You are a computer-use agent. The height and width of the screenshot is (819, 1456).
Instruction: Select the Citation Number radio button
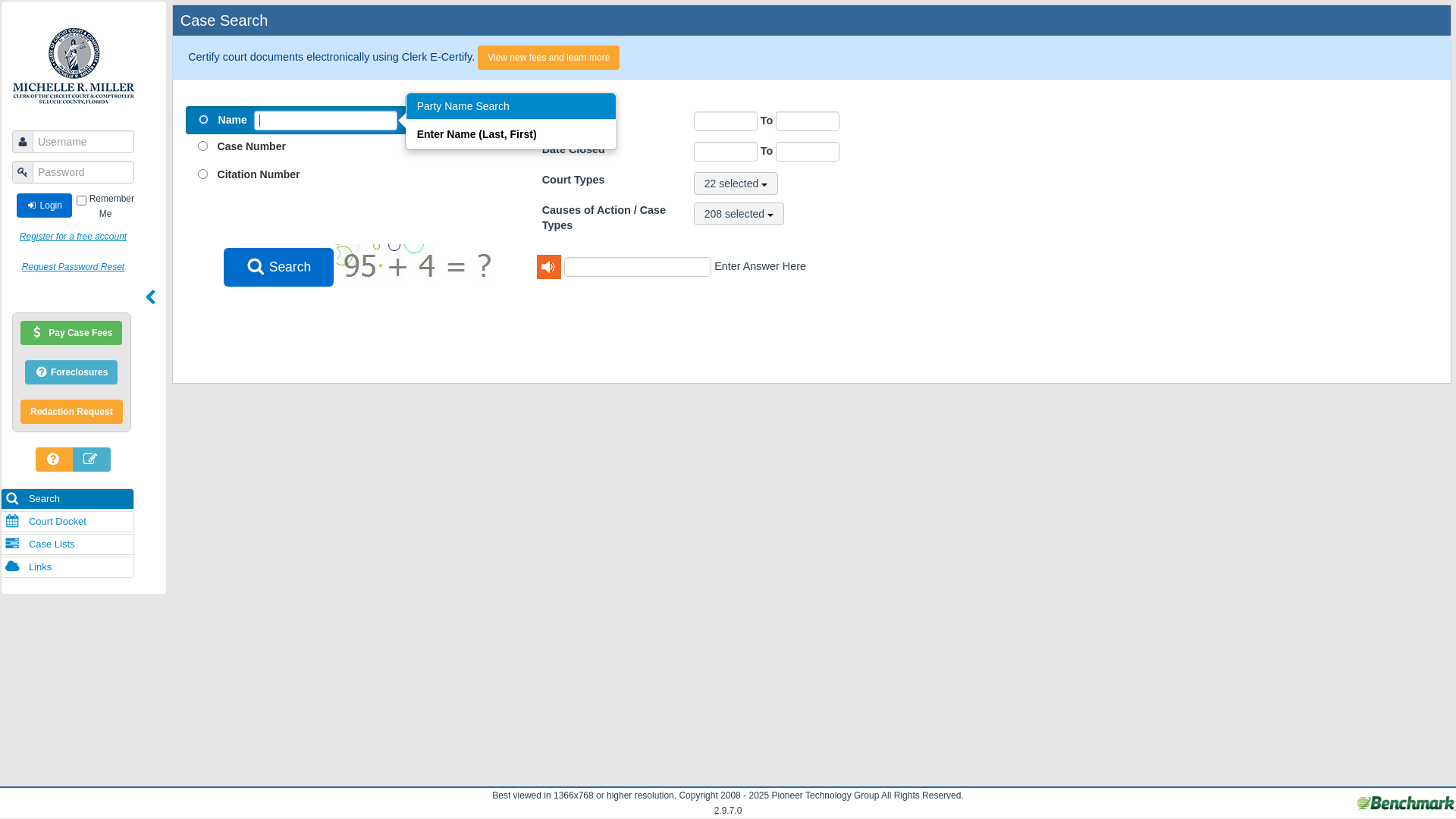[x=202, y=174]
